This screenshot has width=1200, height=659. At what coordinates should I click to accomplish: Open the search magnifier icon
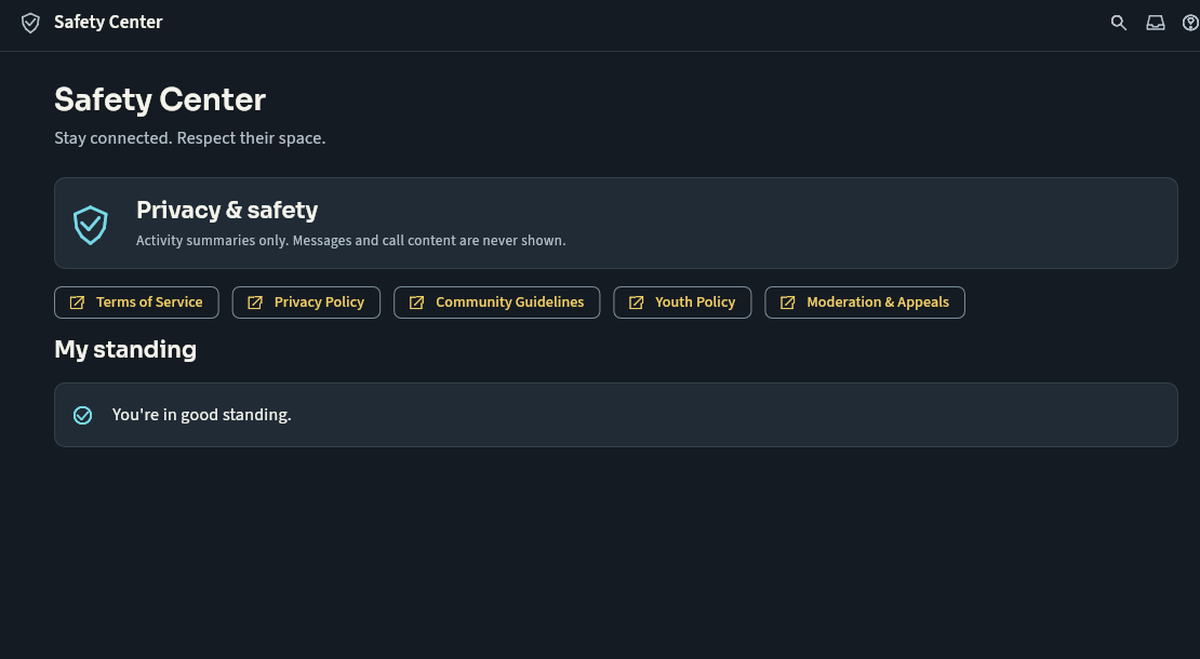[1119, 23]
